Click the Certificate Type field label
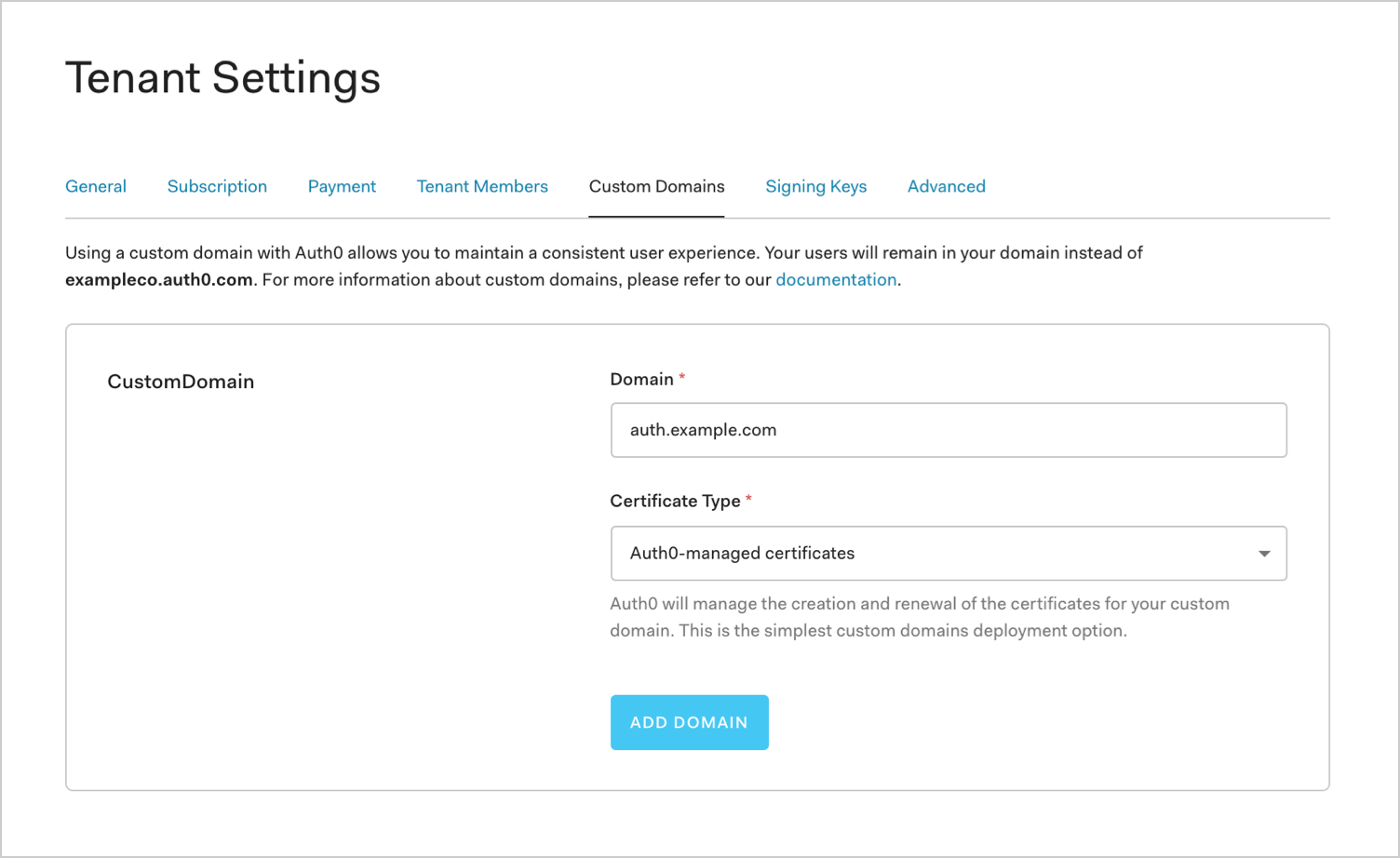 675,501
